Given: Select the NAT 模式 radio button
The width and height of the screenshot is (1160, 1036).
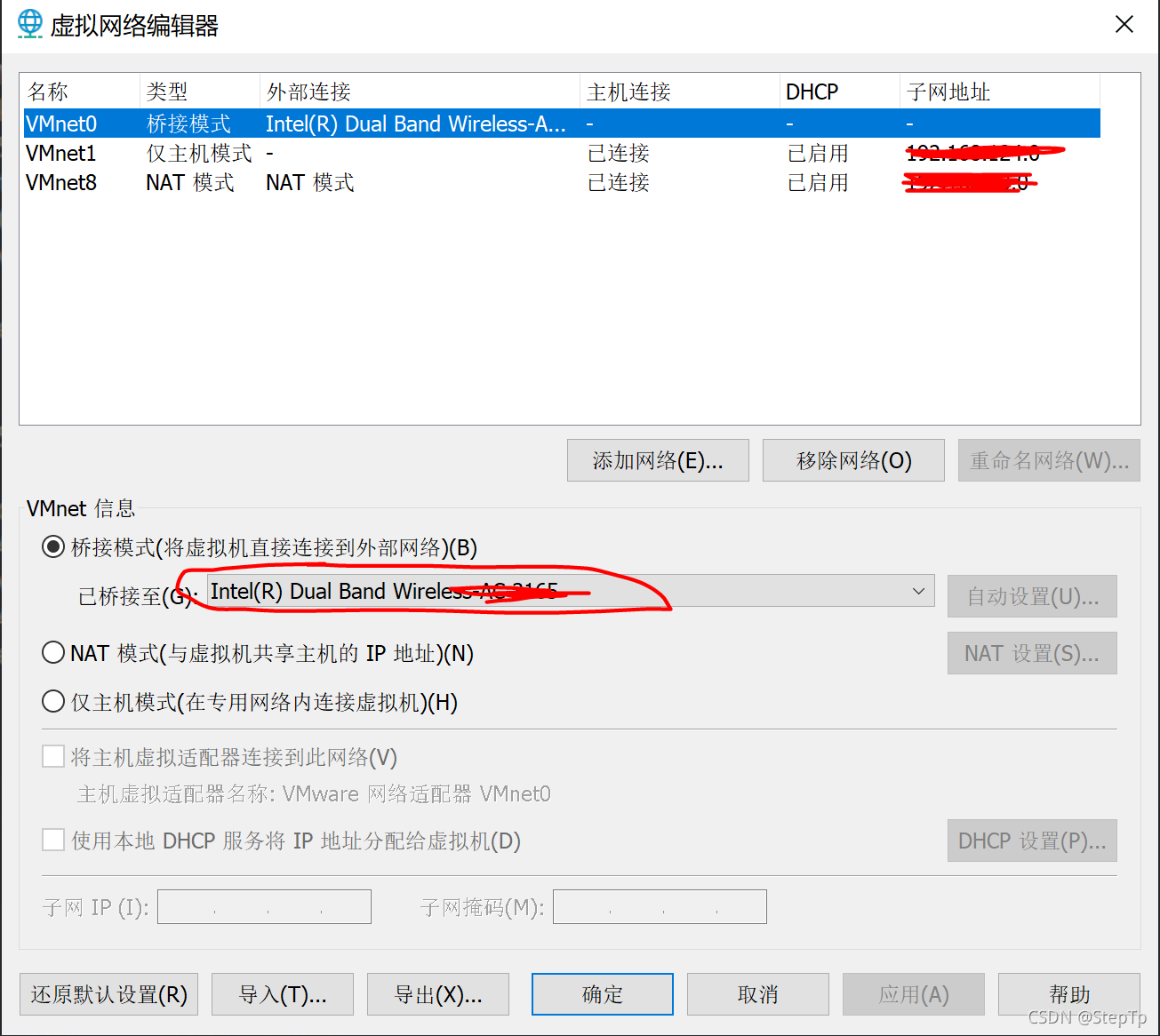Looking at the screenshot, I should 53,653.
